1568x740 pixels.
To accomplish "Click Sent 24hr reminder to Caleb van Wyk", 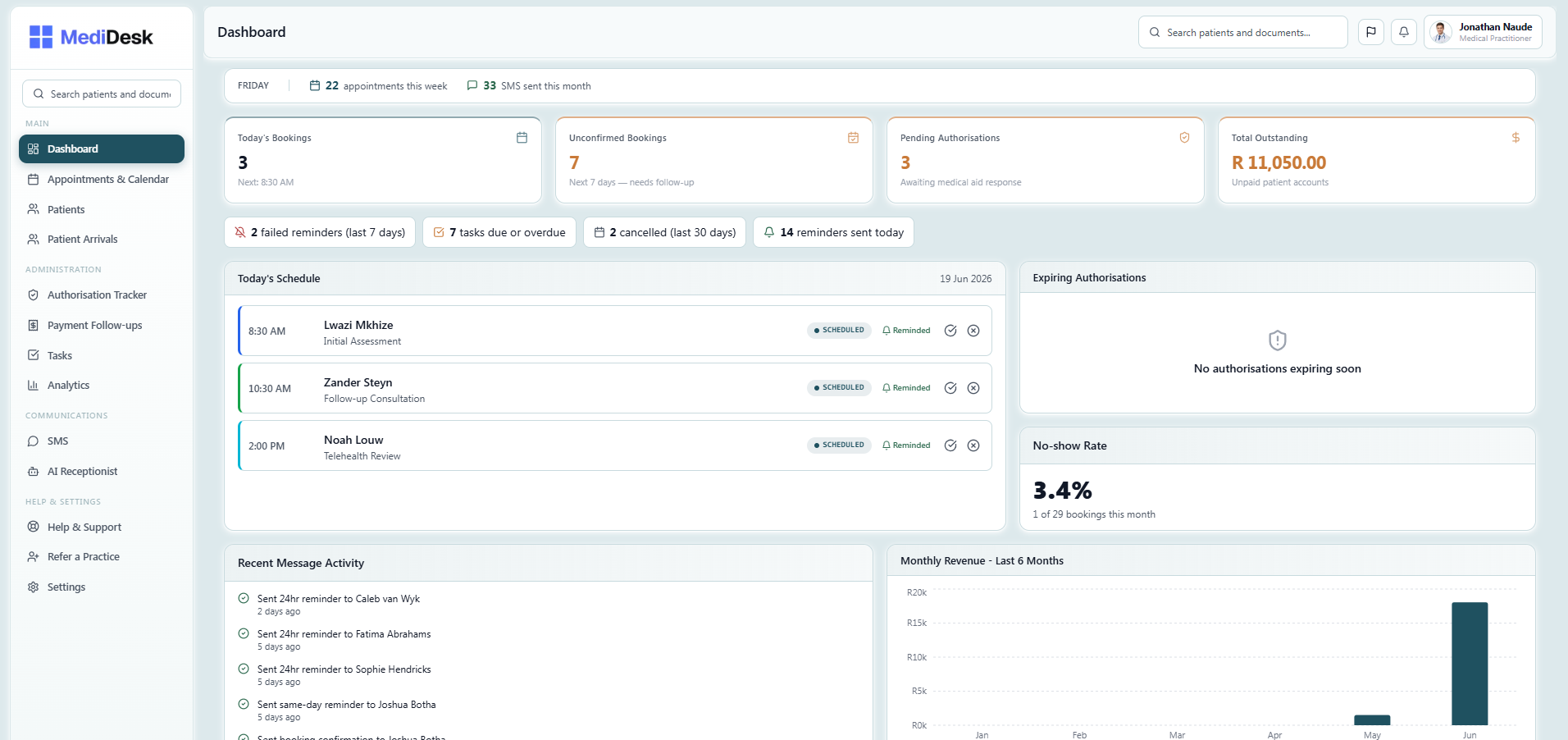I will 339,599.
